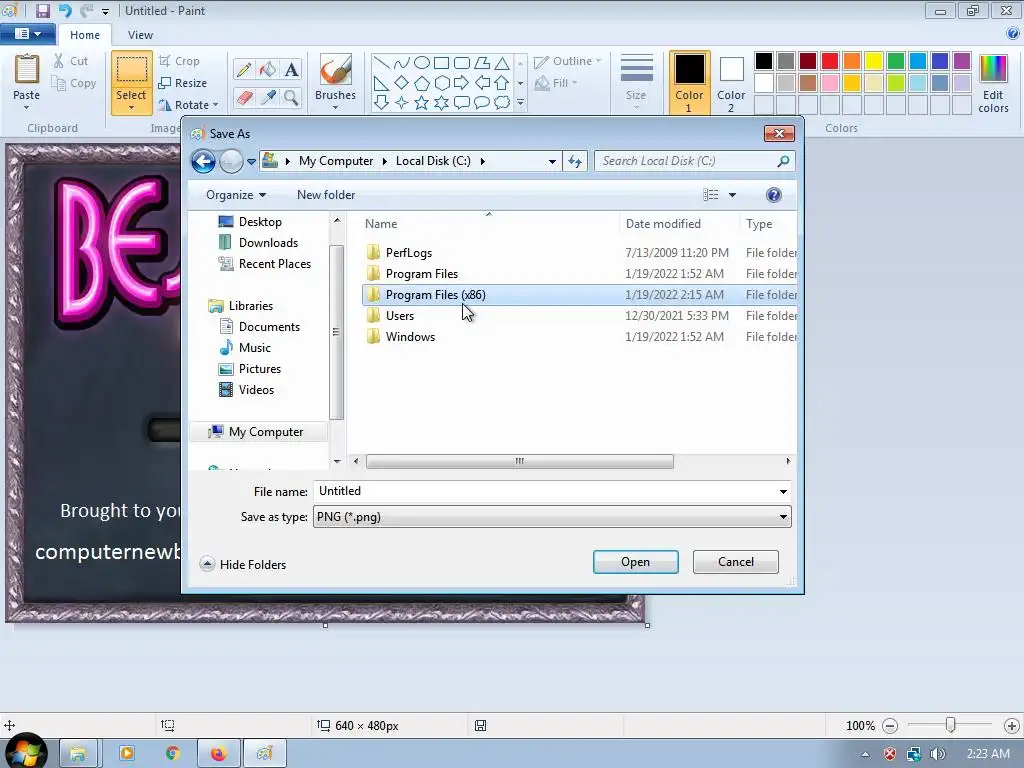The image size is (1024, 768).
Task: Click the Undo arrow in quick access toolbar
Action: click(65, 10)
